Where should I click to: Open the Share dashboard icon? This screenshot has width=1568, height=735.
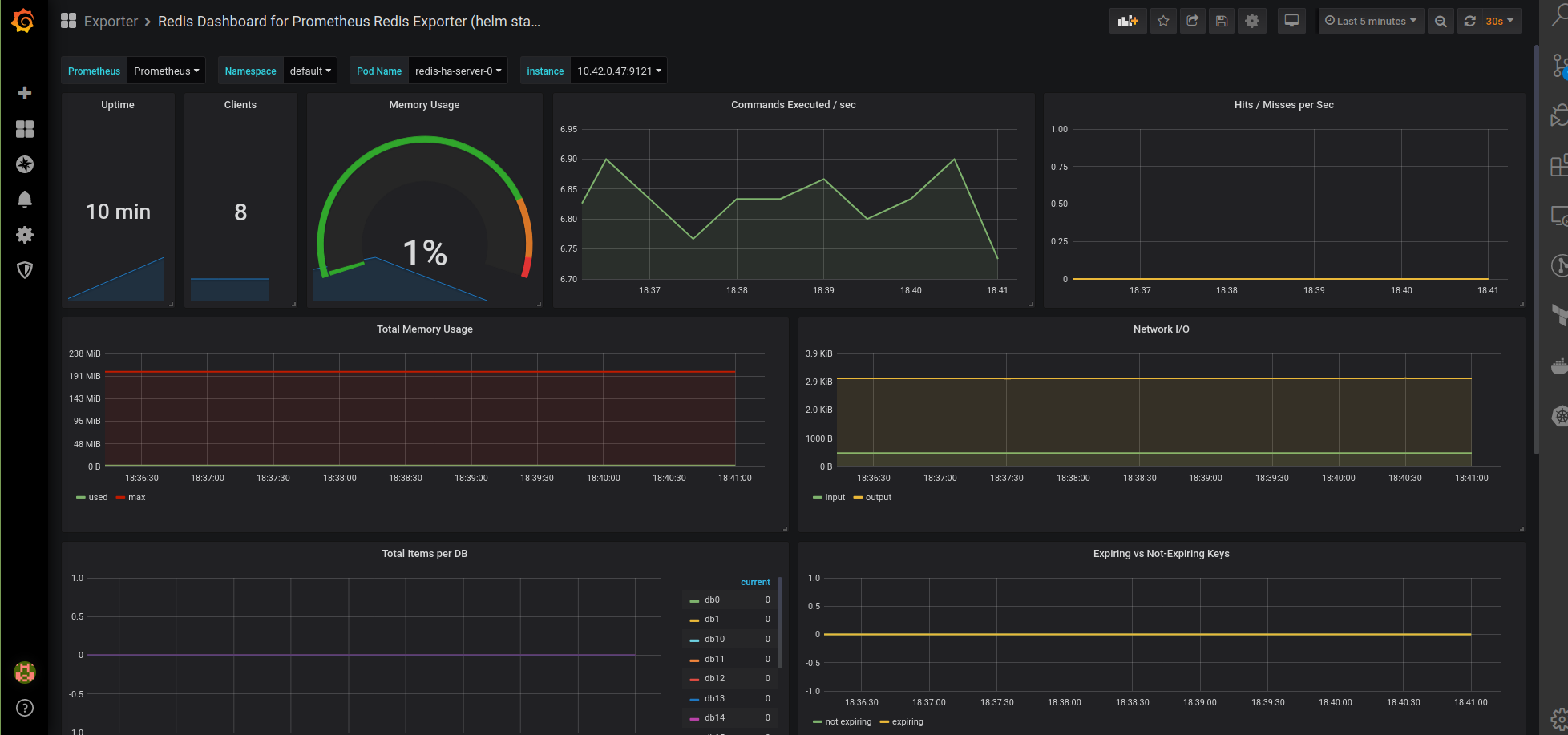[x=1193, y=22]
